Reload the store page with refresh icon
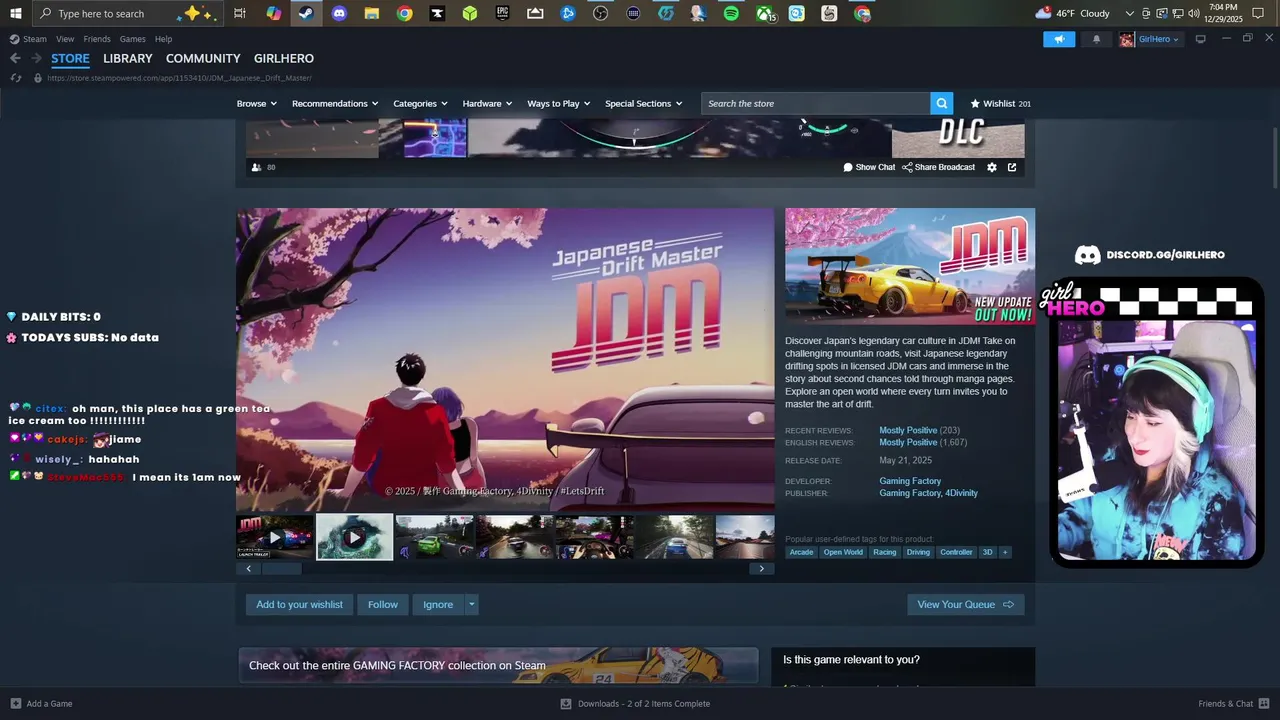Screen dimensions: 1280x720 15,78
